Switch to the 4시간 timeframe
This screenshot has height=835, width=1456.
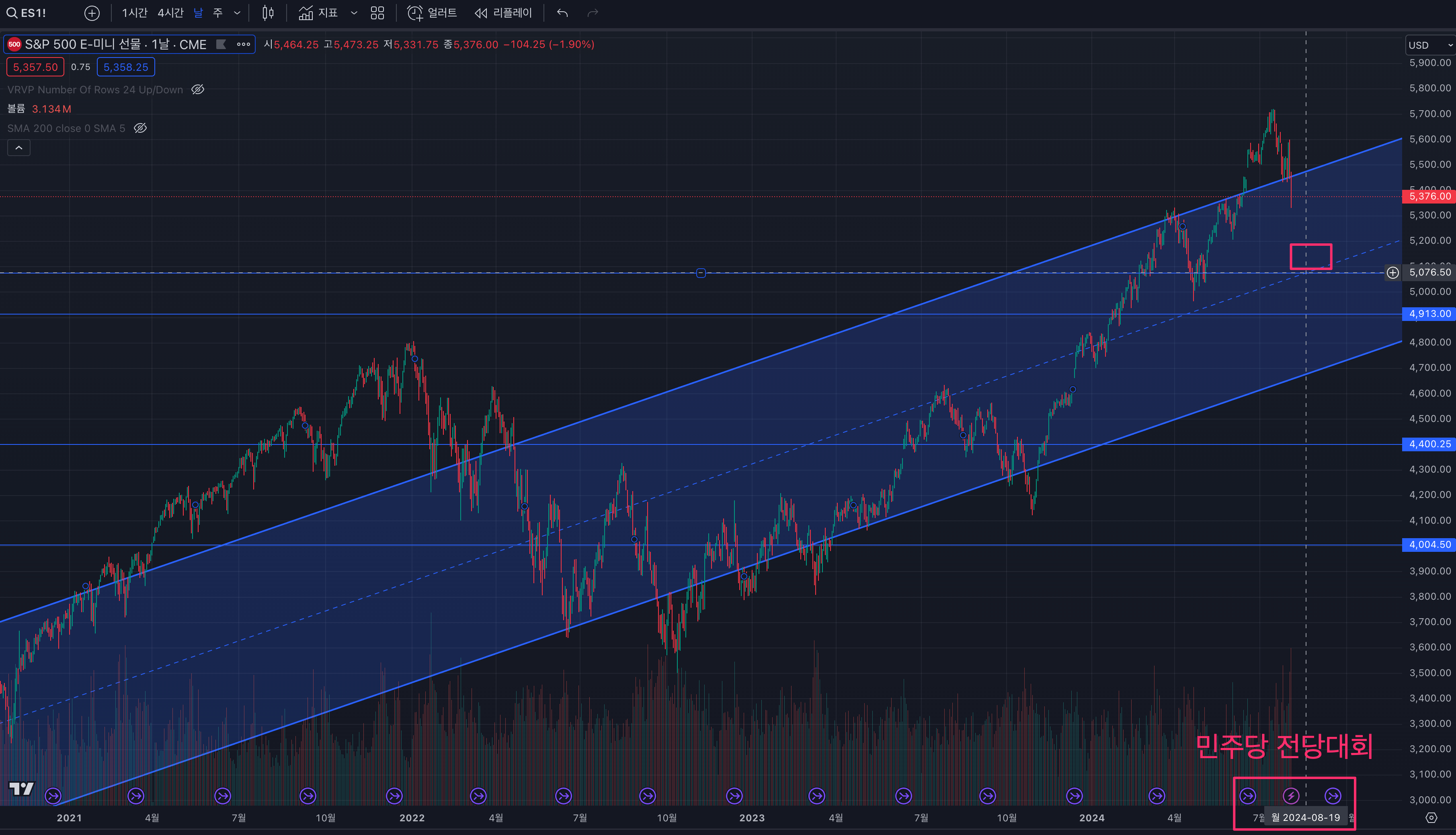click(x=170, y=12)
